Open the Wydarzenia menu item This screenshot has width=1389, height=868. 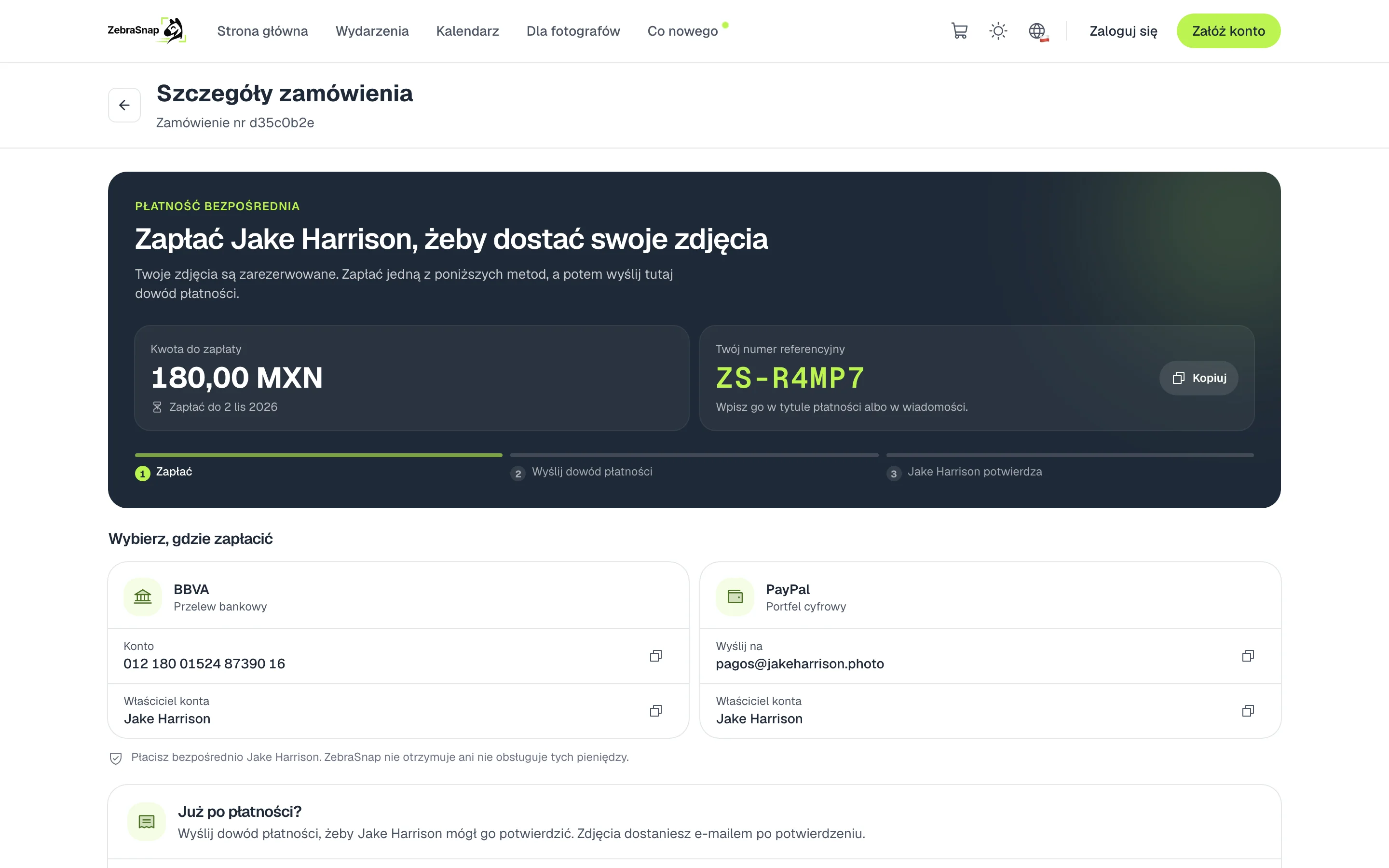tap(372, 31)
